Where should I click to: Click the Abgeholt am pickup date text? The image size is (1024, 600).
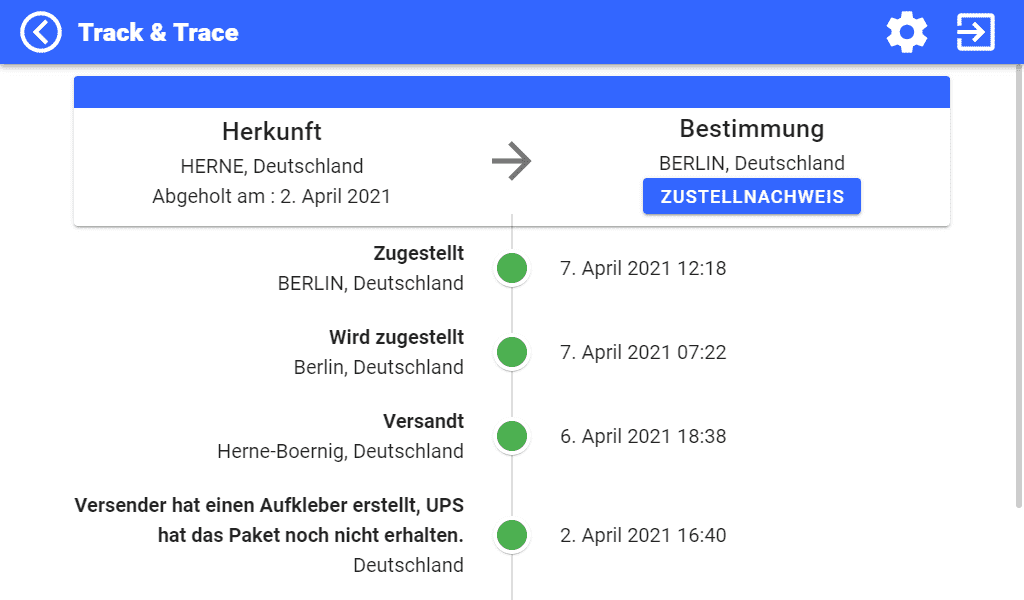[271, 196]
